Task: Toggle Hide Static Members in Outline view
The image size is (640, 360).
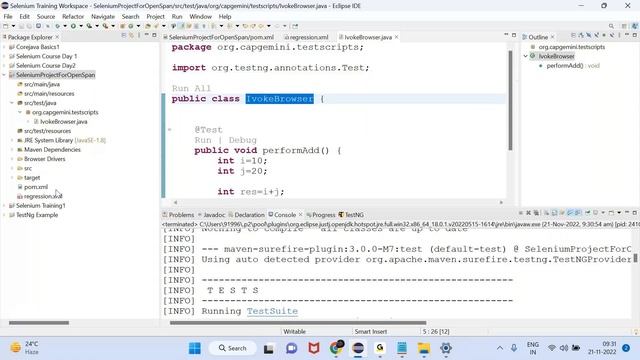Action: 596,36
